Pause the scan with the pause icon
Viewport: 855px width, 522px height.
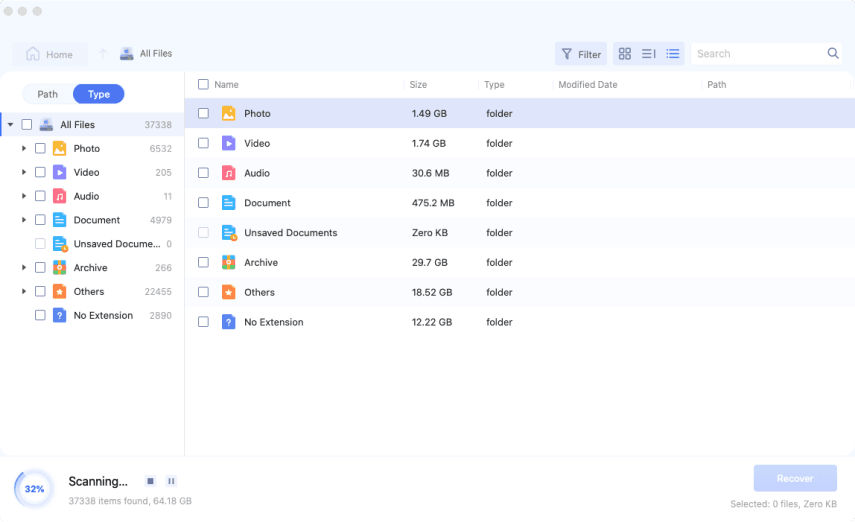tap(171, 481)
